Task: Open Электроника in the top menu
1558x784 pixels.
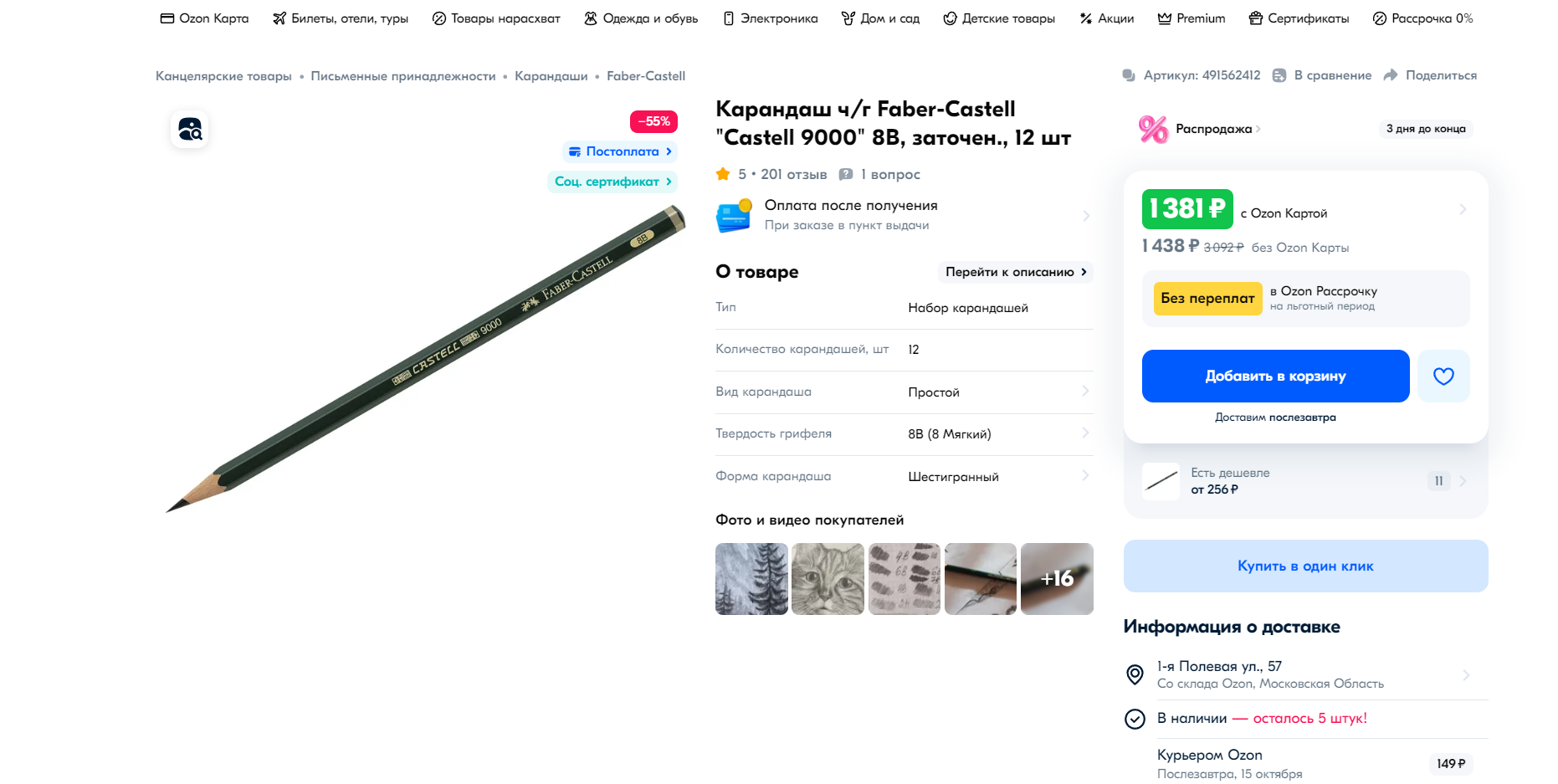Action: tap(771, 18)
